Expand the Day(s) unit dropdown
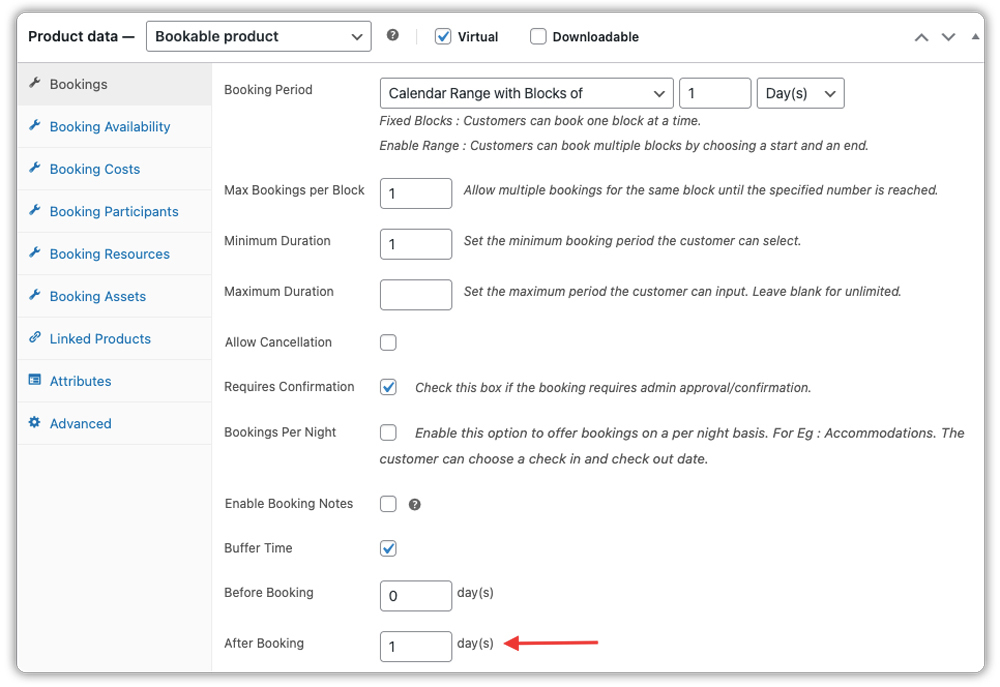This screenshot has height=687, width=1000. click(x=800, y=93)
